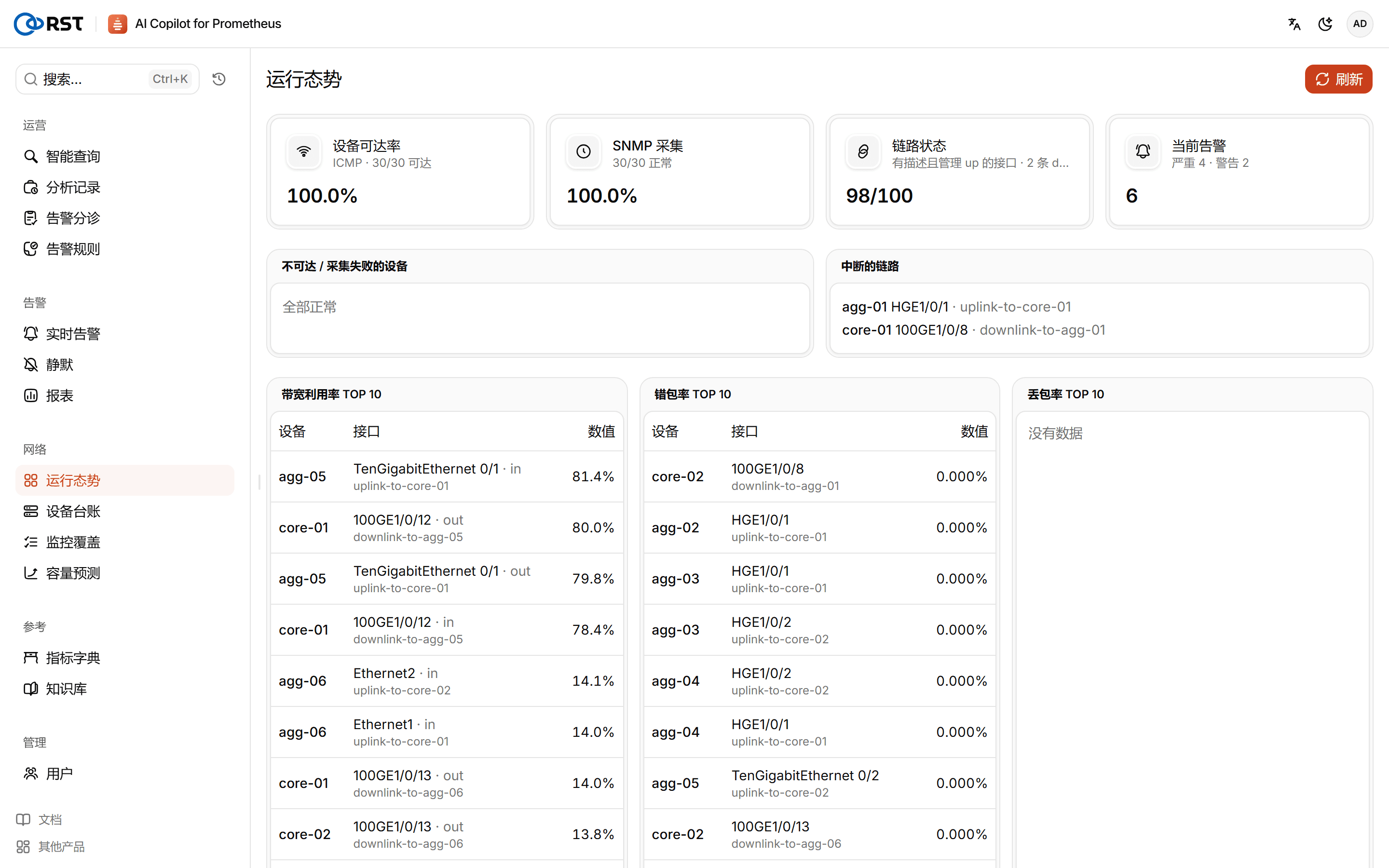Screen dimensions: 1389x868
Task: Click the 当前告警 card bell icon
Action: tap(1143, 151)
